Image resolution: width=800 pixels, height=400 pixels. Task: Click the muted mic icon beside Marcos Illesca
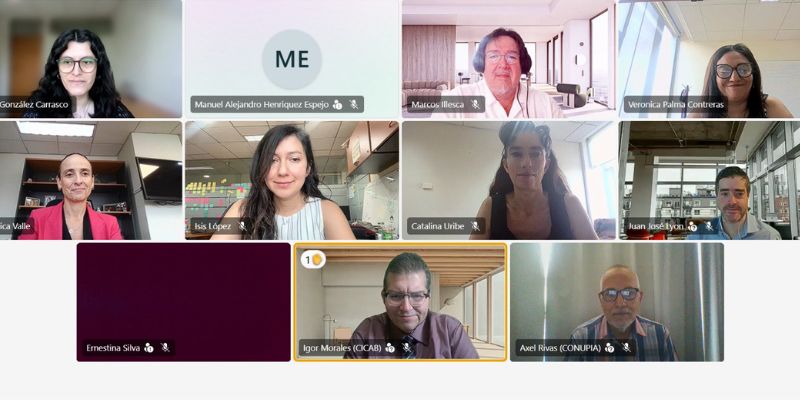(475, 105)
